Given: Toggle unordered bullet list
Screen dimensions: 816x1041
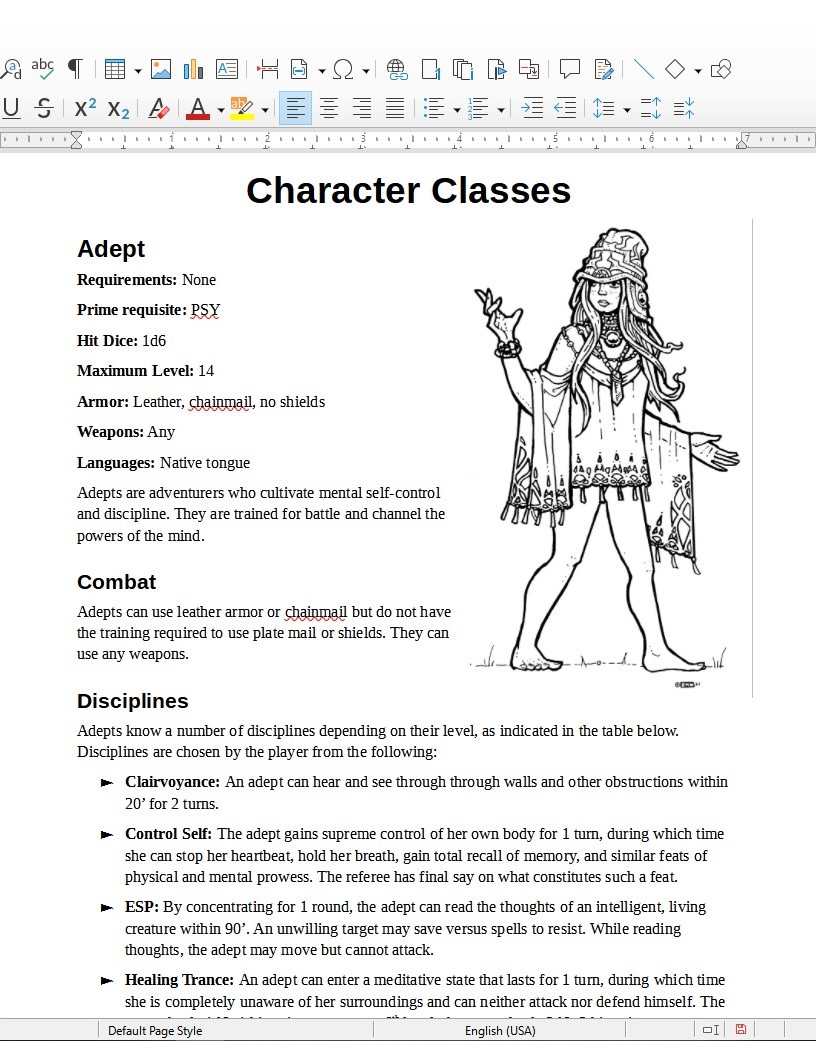Looking at the screenshot, I should (434, 108).
